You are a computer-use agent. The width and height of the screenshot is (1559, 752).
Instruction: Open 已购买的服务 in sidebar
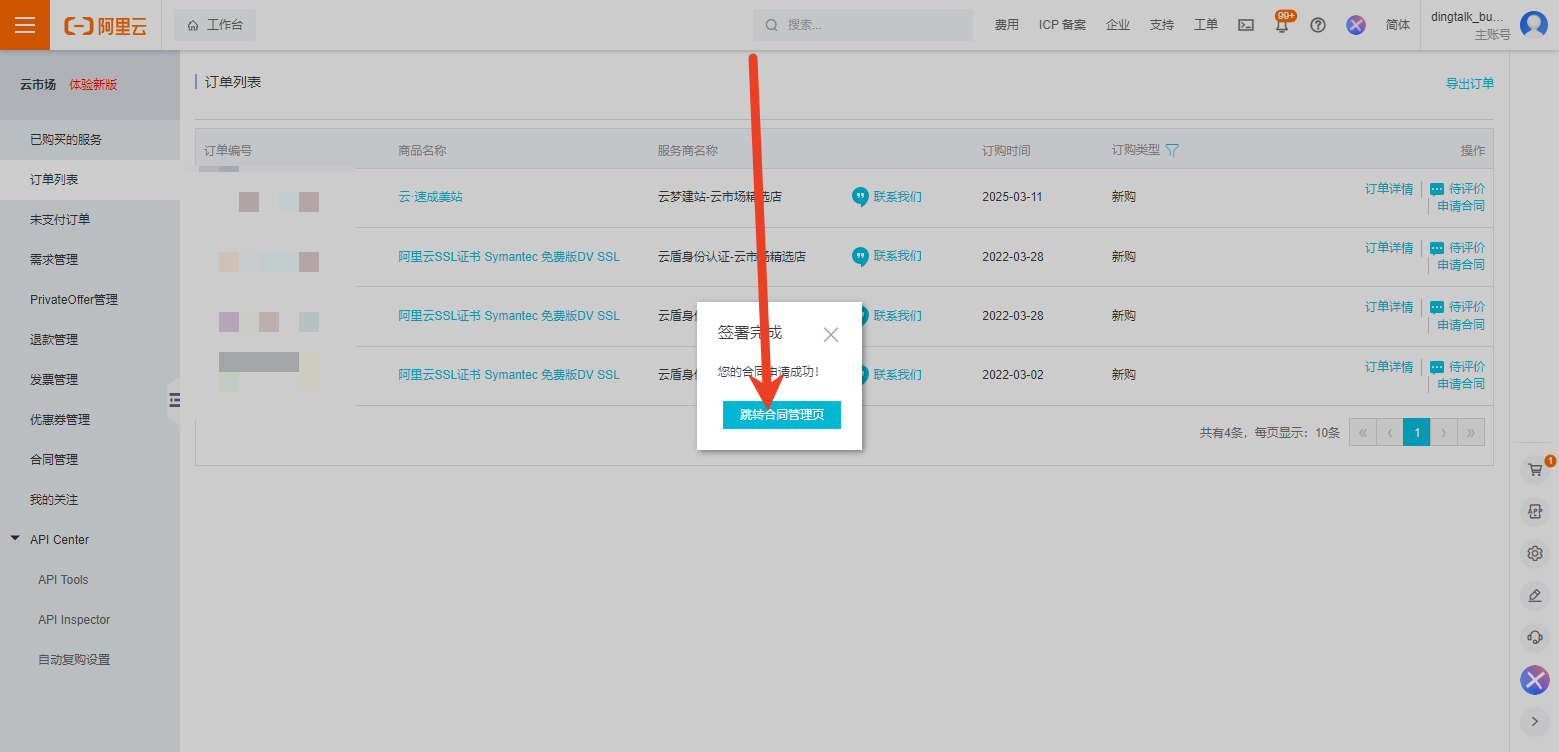coord(90,140)
